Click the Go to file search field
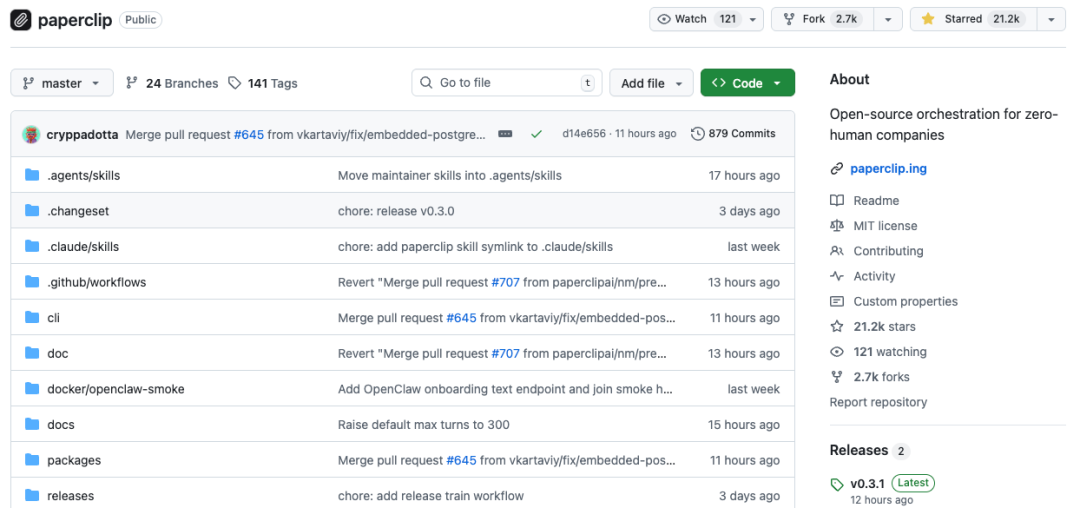This screenshot has height=508, width=1080. pos(503,83)
